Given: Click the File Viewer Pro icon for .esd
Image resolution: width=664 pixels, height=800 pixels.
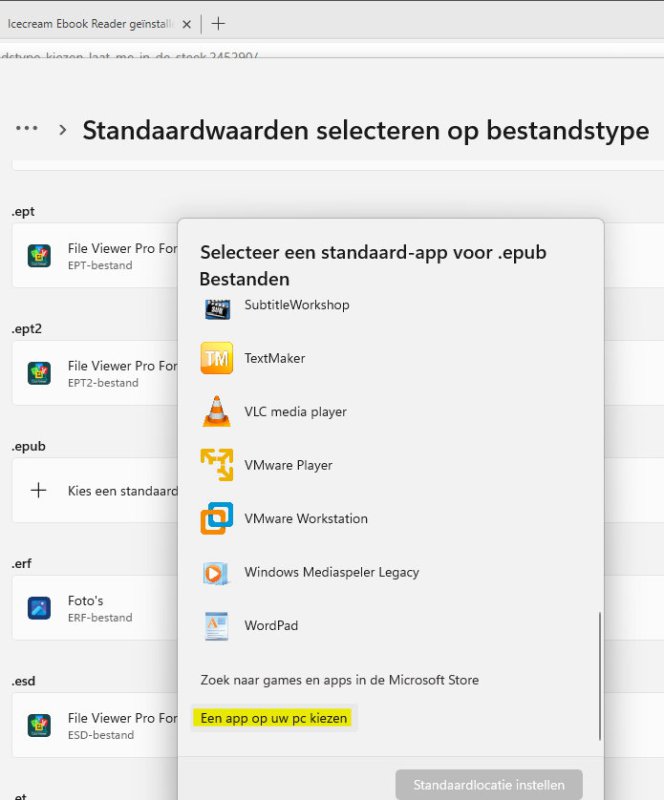Looking at the screenshot, I should coord(38,724).
